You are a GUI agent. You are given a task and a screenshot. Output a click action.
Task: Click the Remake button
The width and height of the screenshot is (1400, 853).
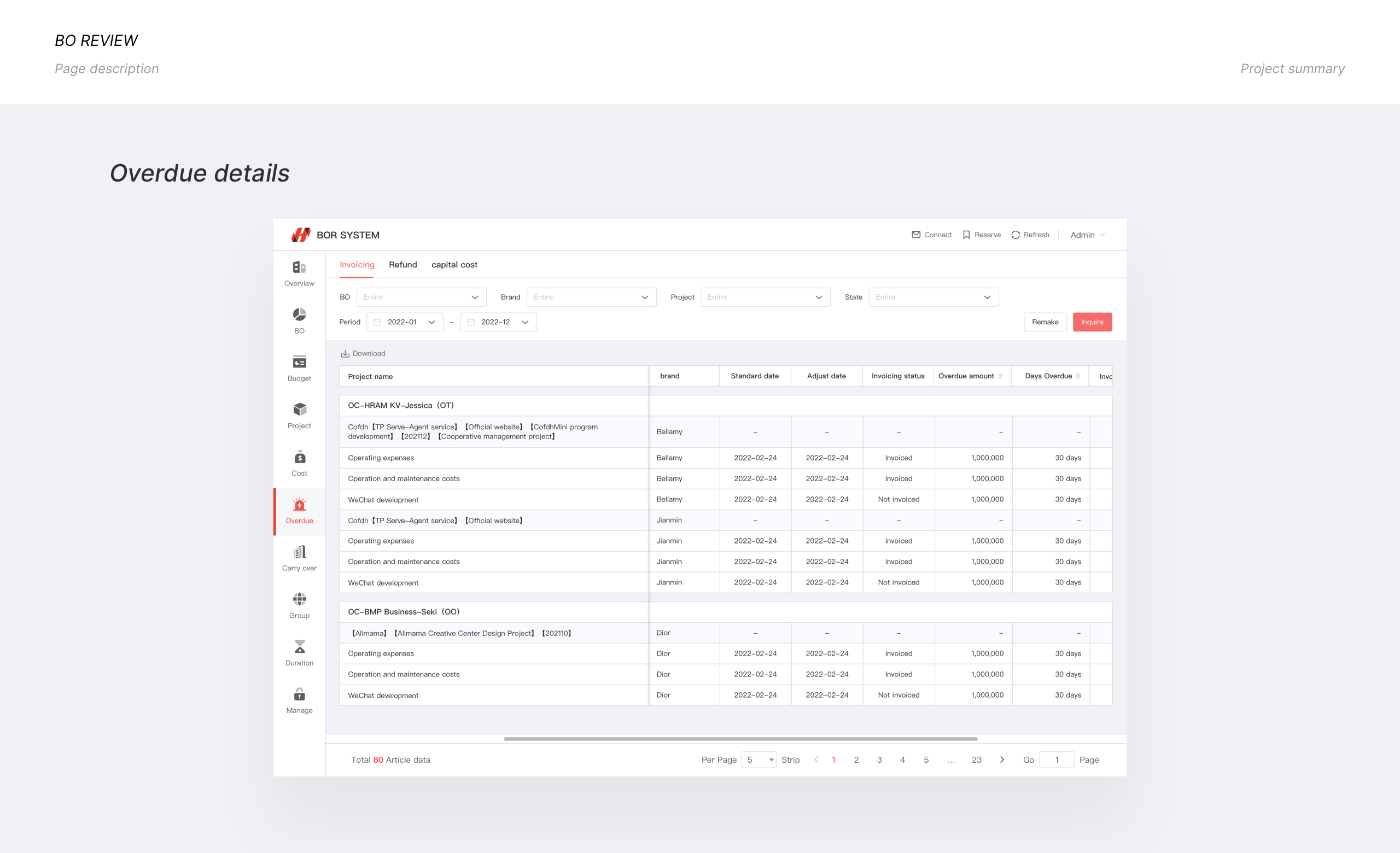pyautogui.click(x=1045, y=322)
